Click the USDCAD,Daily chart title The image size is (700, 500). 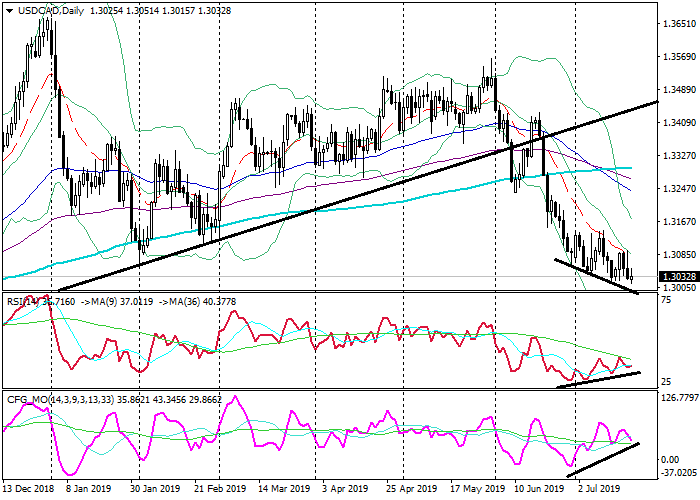[x=45, y=9]
